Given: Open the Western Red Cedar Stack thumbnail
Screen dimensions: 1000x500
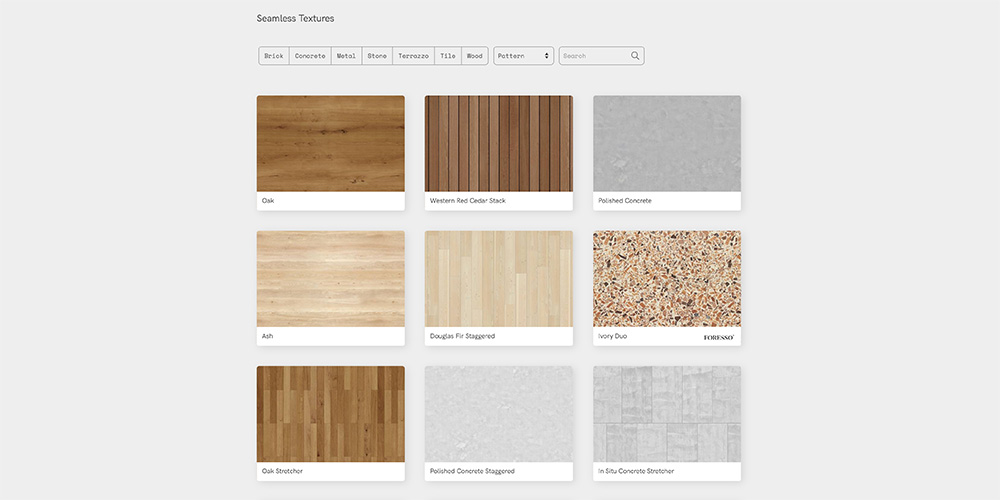Looking at the screenshot, I should point(499,143).
